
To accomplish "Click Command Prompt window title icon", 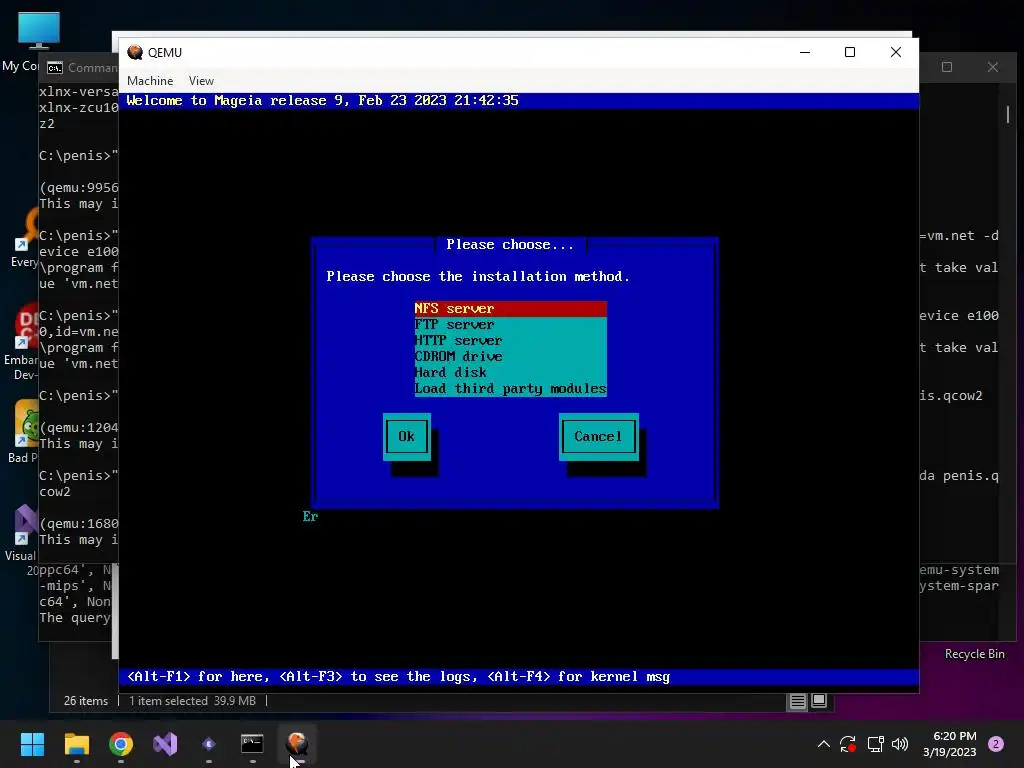I will [x=55, y=68].
